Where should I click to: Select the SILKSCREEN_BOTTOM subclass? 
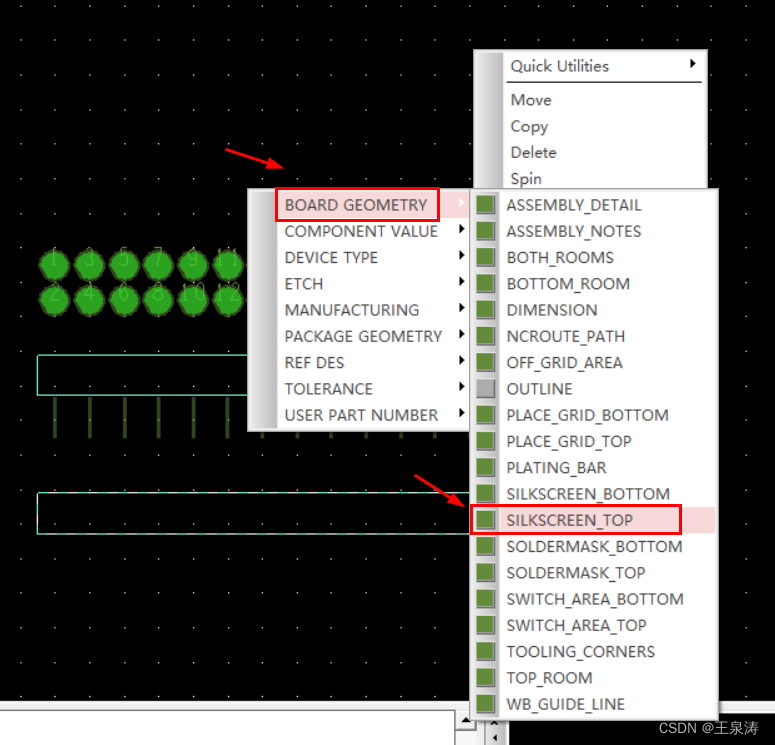[x=587, y=494]
